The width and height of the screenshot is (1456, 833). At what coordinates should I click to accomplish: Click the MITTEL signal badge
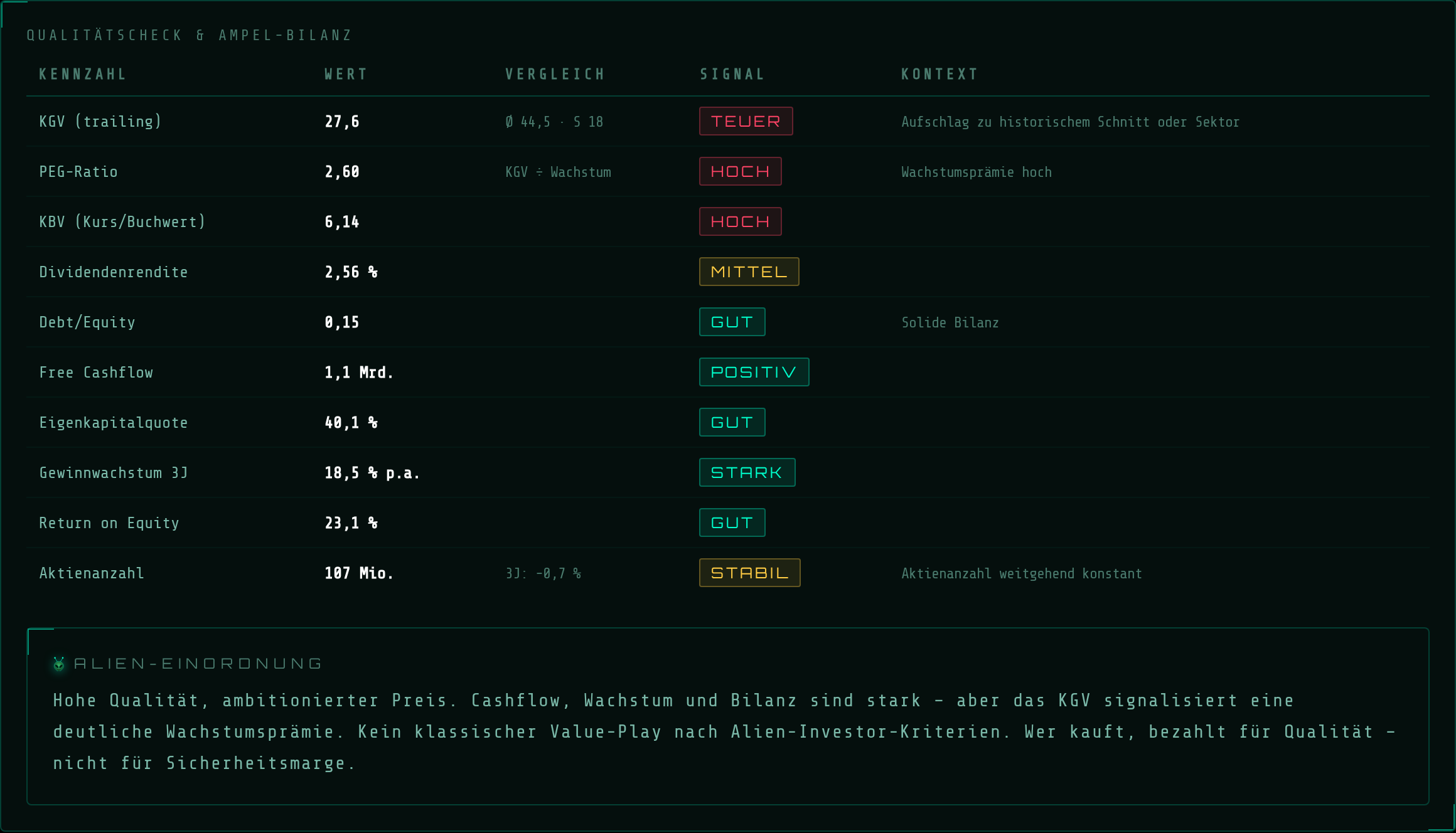[x=749, y=272]
